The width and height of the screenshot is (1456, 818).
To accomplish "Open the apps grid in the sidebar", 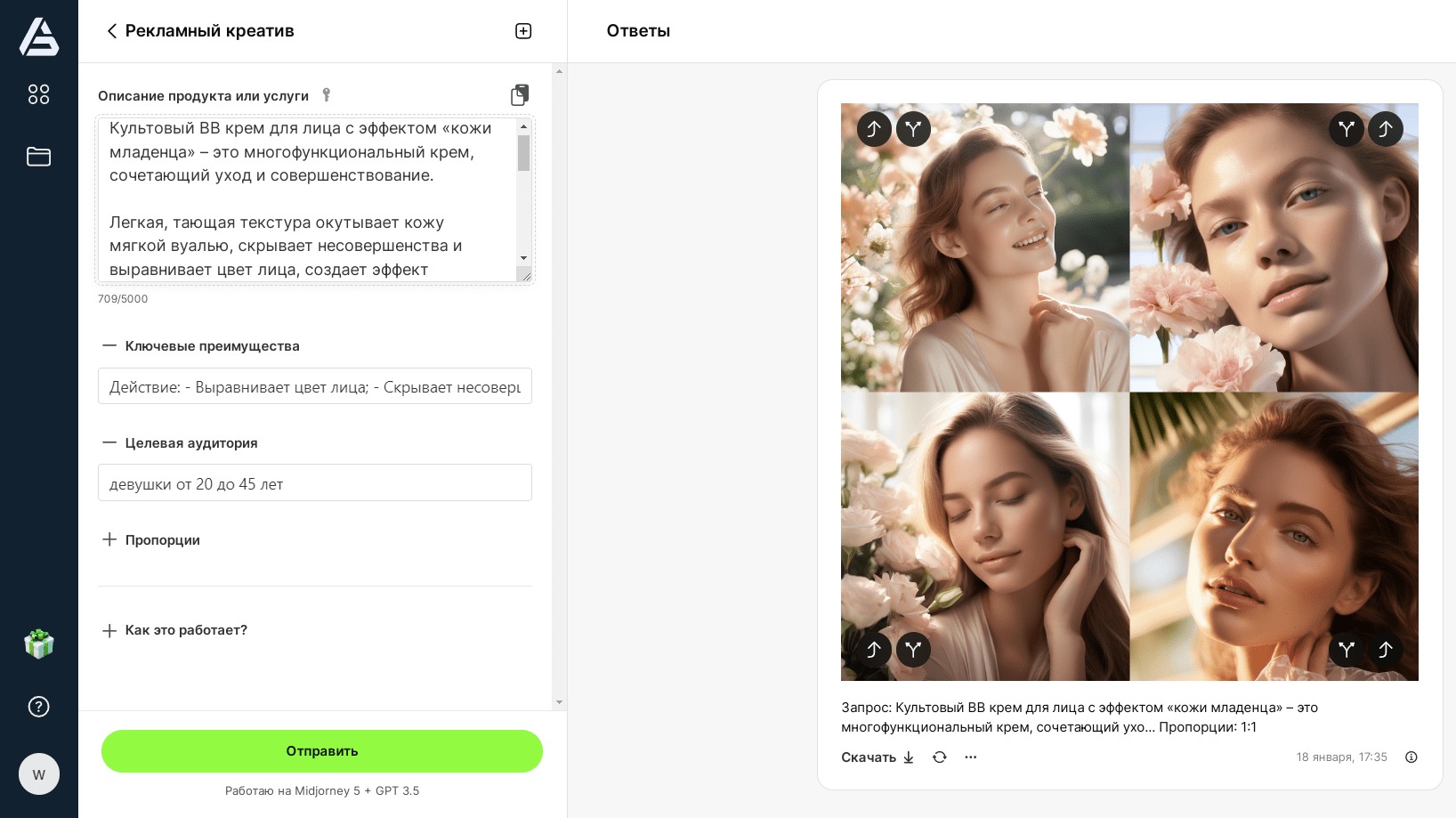I will [38, 94].
